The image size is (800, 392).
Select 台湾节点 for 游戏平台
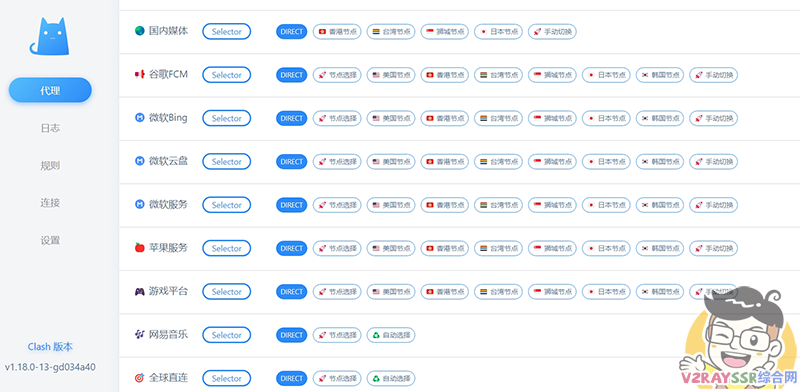coord(498,292)
